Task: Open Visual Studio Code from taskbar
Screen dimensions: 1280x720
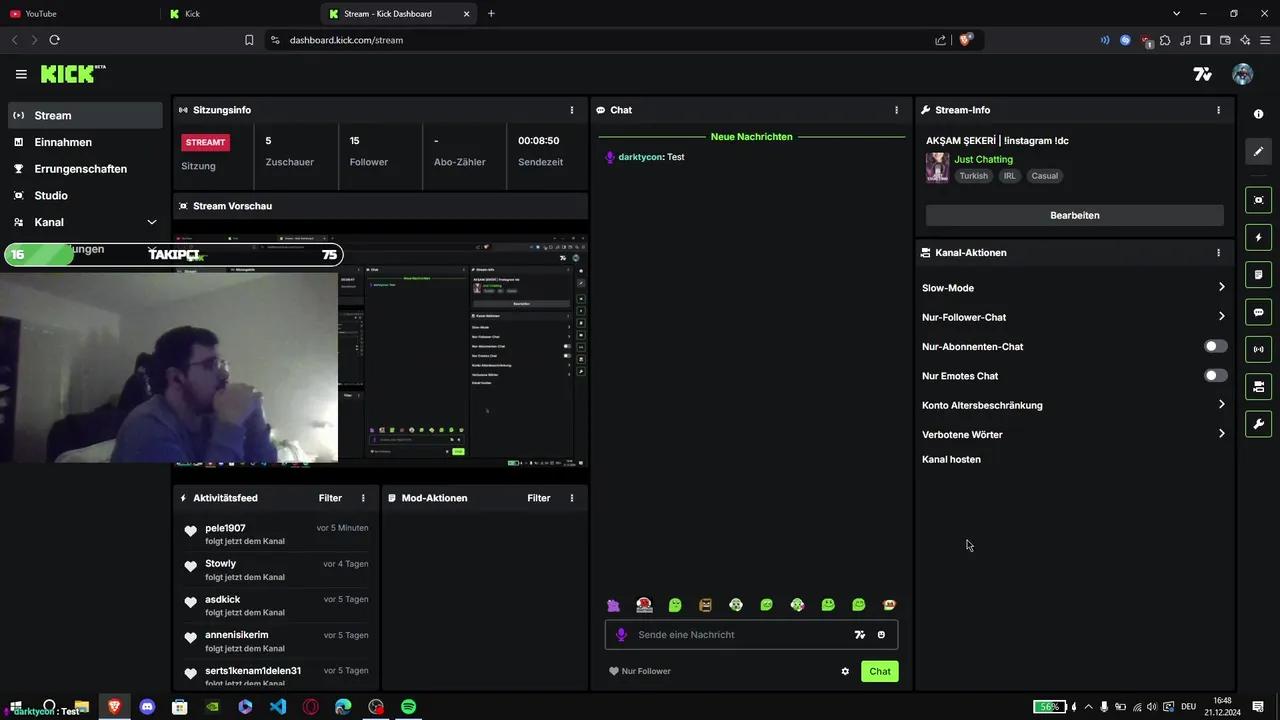Action: point(278,706)
